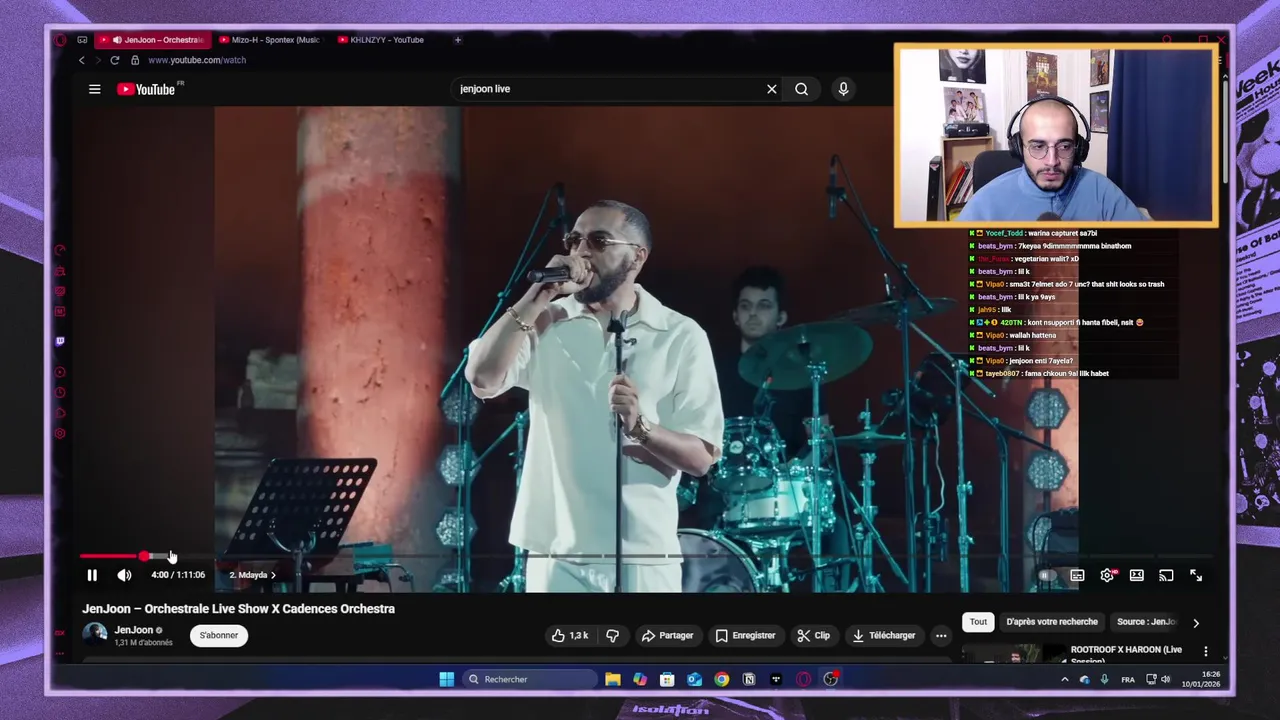Viewport: 1280px width, 720px height.
Task: Open the YouTube hamburger guide menu
Action: pyautogui.click(x=95, y=89)
